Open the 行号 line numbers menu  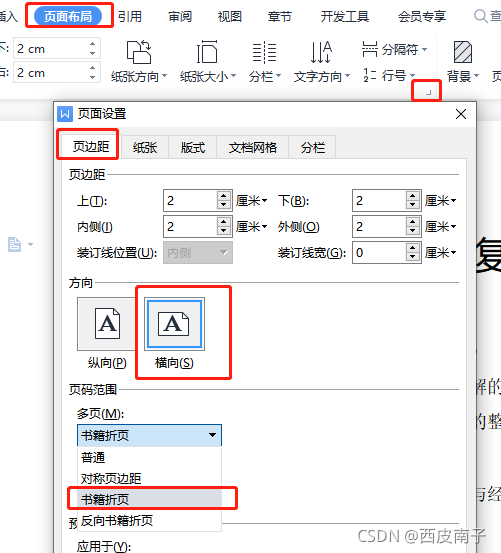(389, 75)
